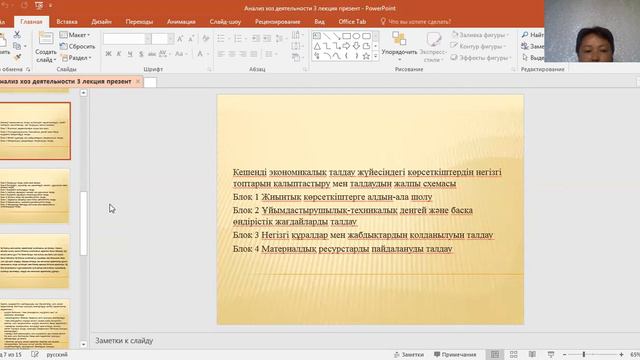Close the Анализ хоз деятельности document tab

138,82
